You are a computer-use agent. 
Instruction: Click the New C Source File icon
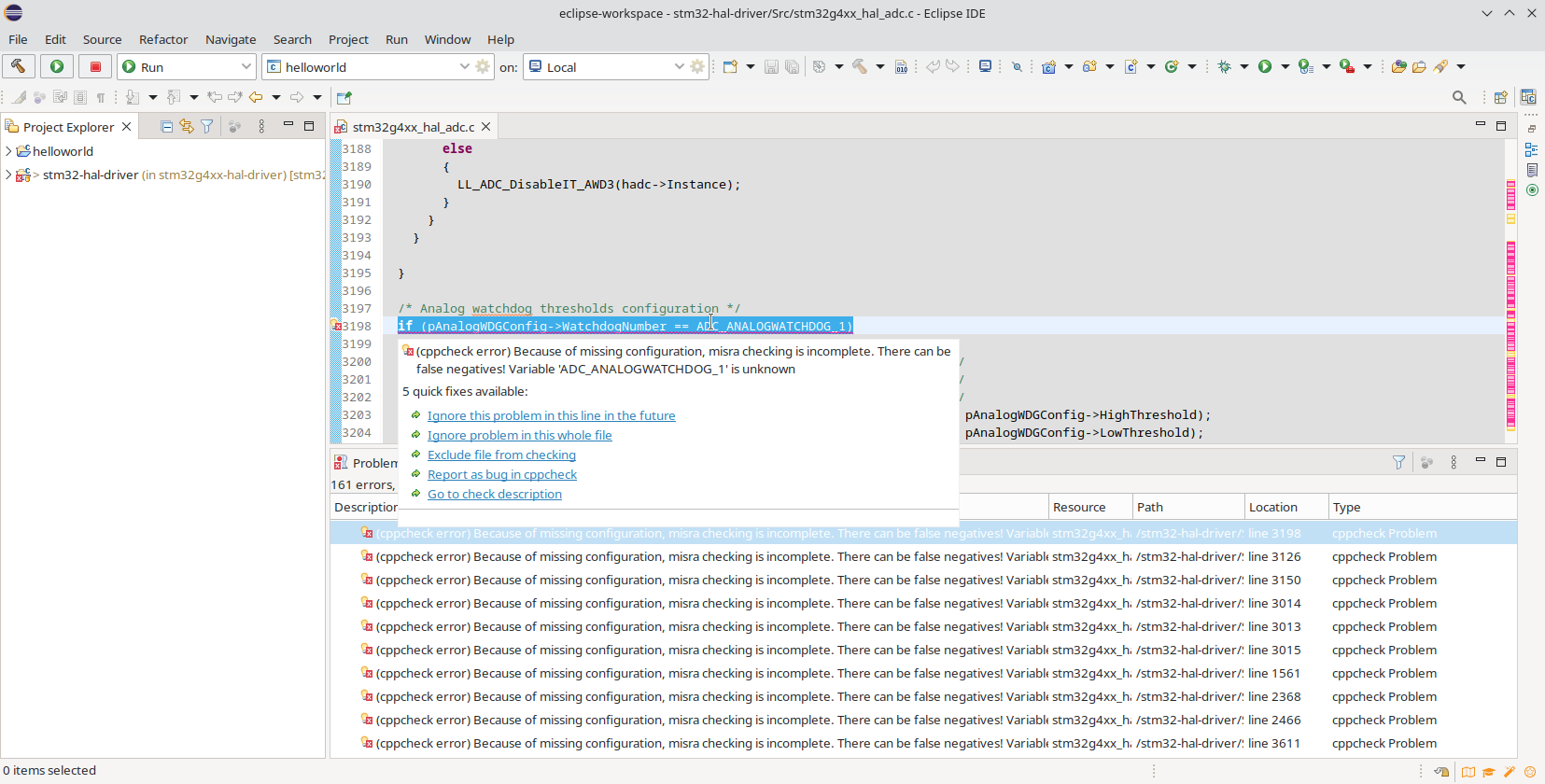point(1131,66)
